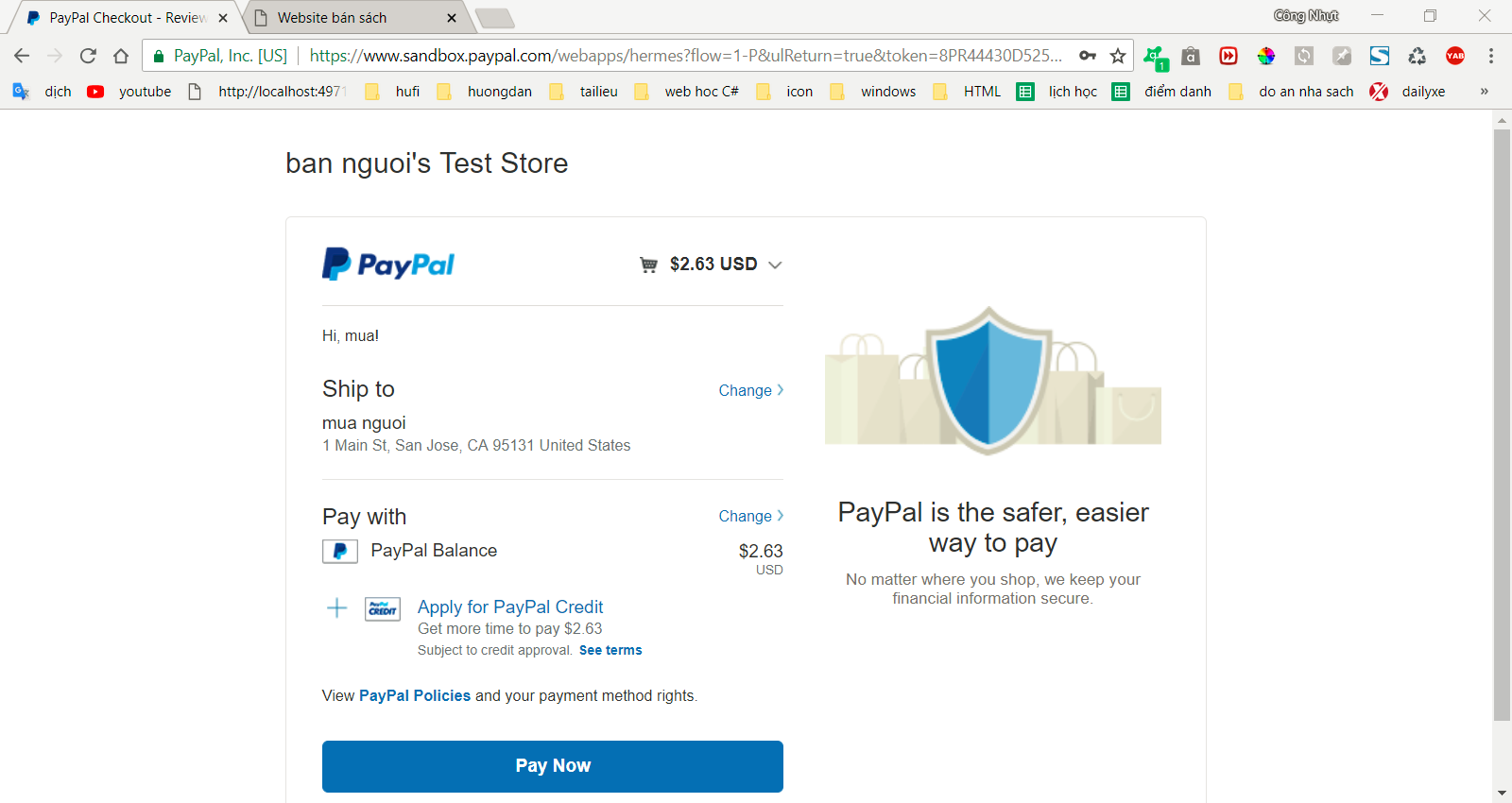Open the localhost bookmark

(x=268, y=92)
